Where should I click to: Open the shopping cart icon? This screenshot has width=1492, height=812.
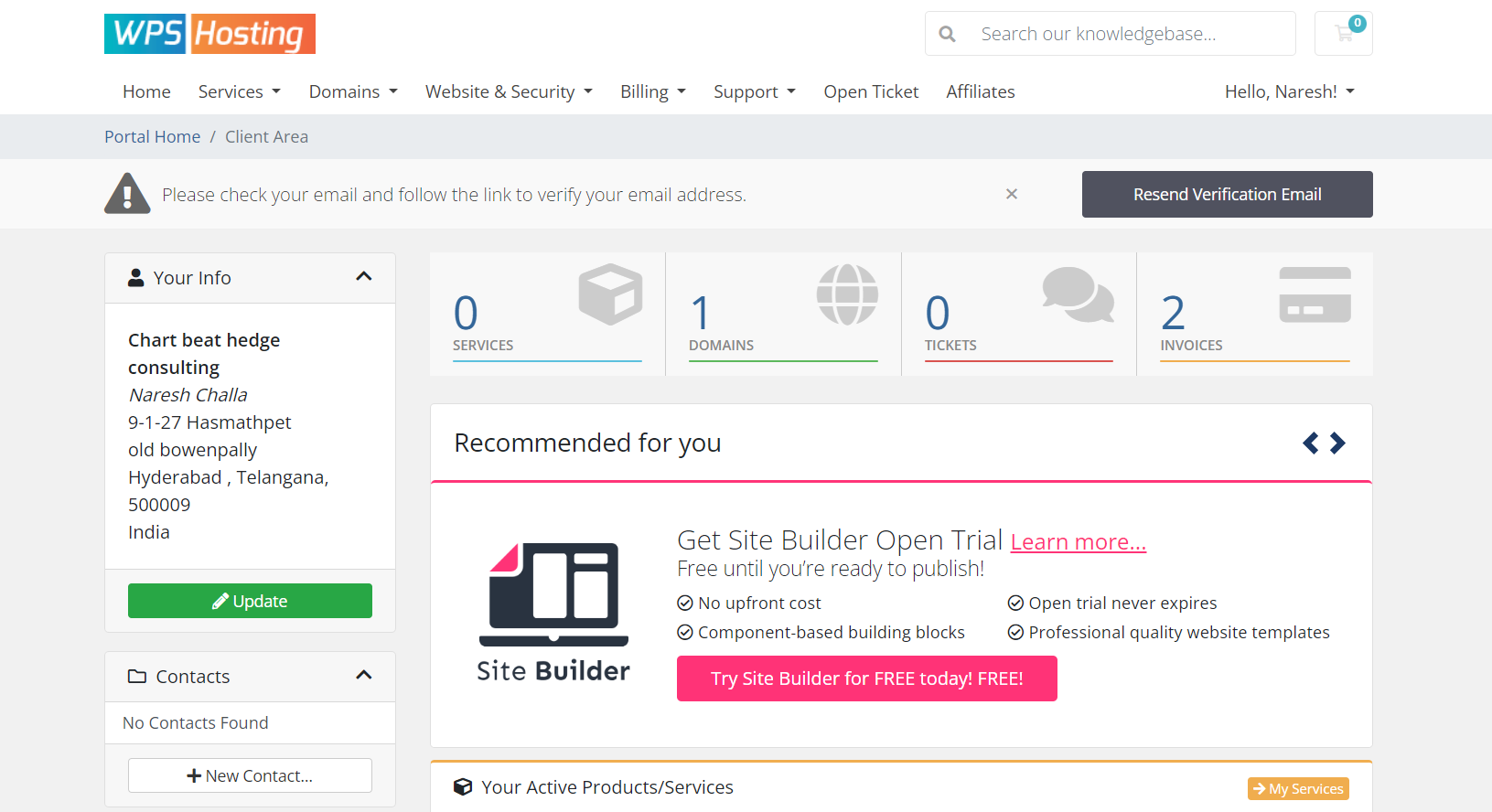click(x=1343, y=34)
